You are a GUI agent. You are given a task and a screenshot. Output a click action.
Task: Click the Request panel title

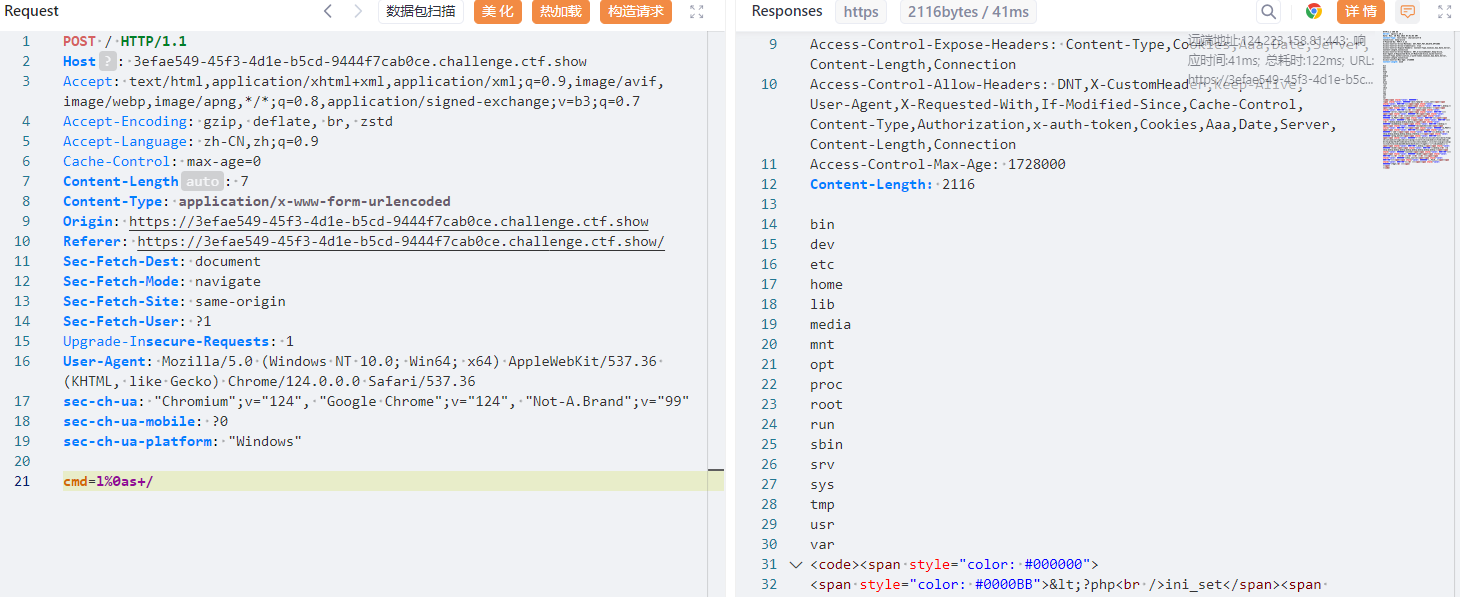point(32,11)
